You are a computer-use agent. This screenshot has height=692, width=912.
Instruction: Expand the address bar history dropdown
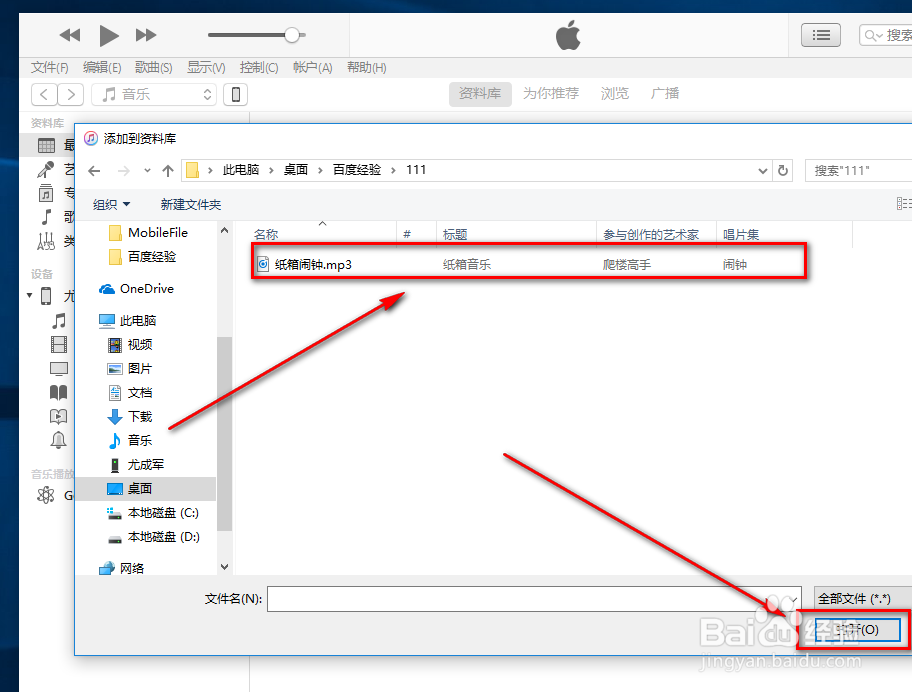tap(763, 170)
